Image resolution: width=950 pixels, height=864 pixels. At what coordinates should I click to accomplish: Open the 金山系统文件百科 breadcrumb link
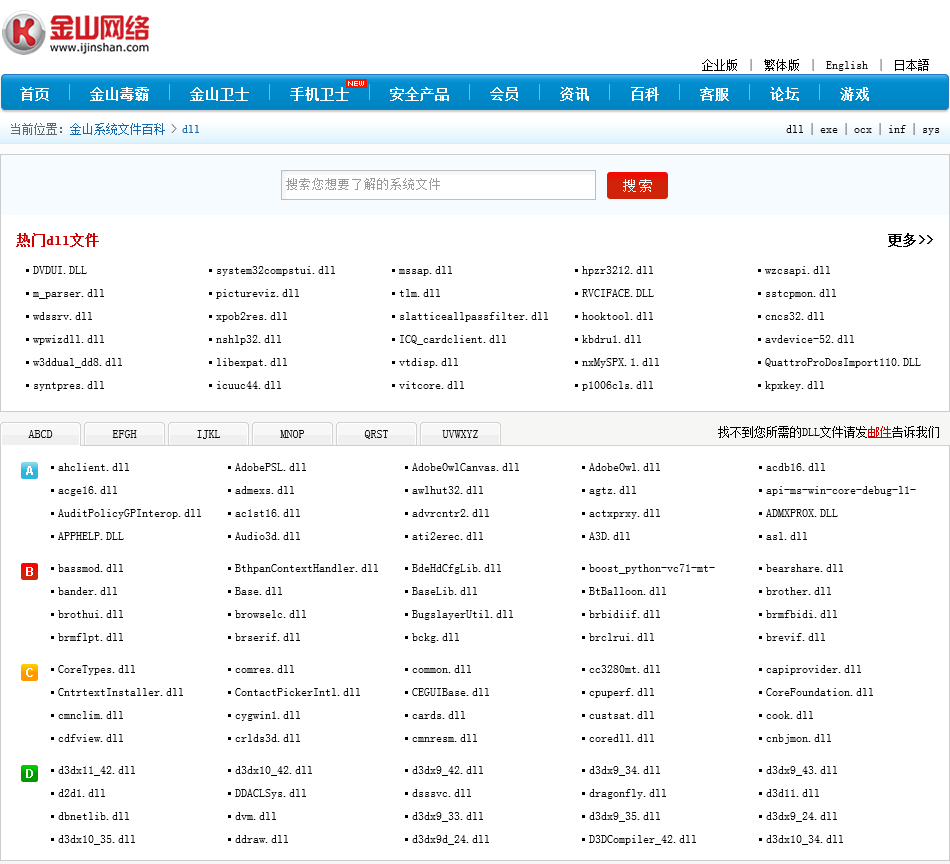117,129
